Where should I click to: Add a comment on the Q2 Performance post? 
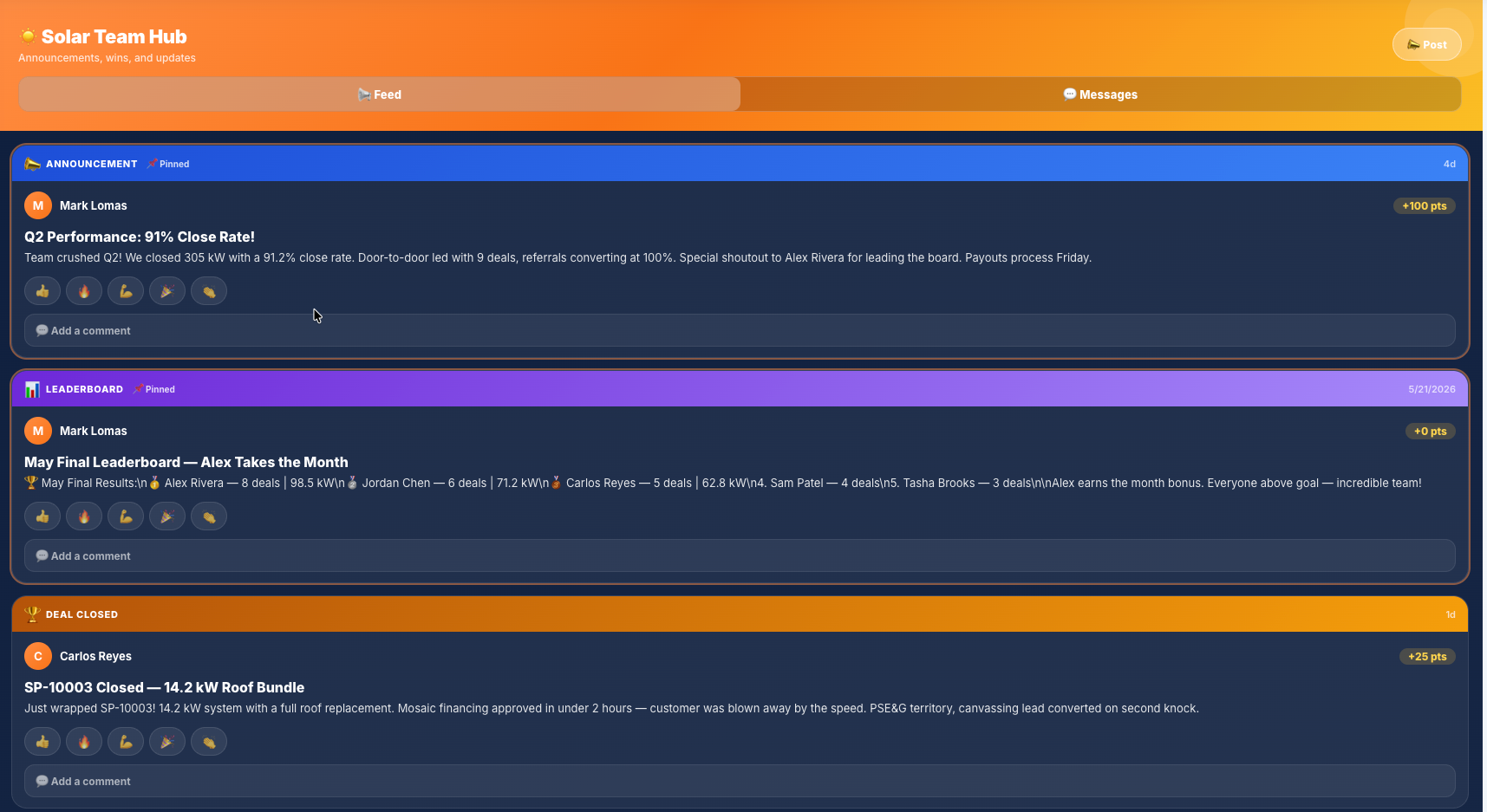coord(740,330)
